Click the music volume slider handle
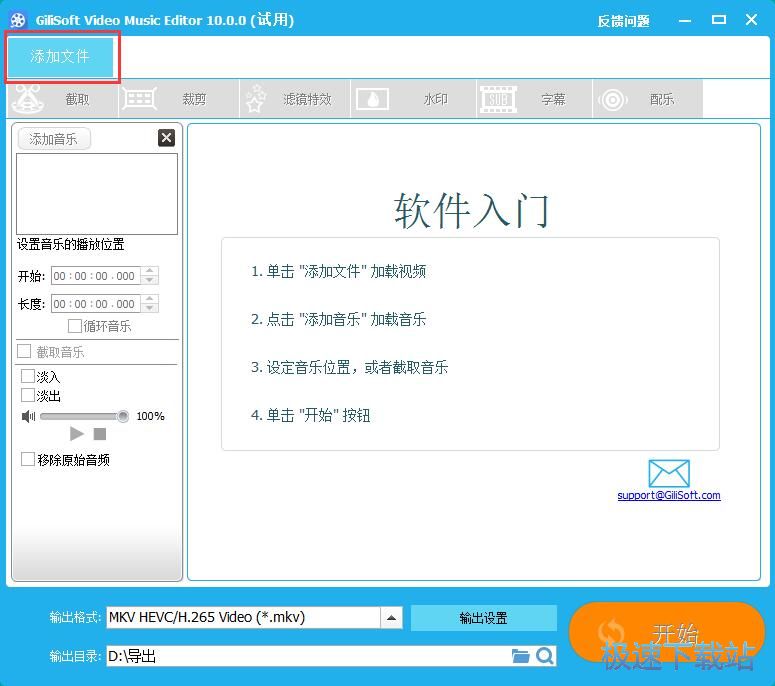Viewport: 775px width, 686px height. (123, 417)
